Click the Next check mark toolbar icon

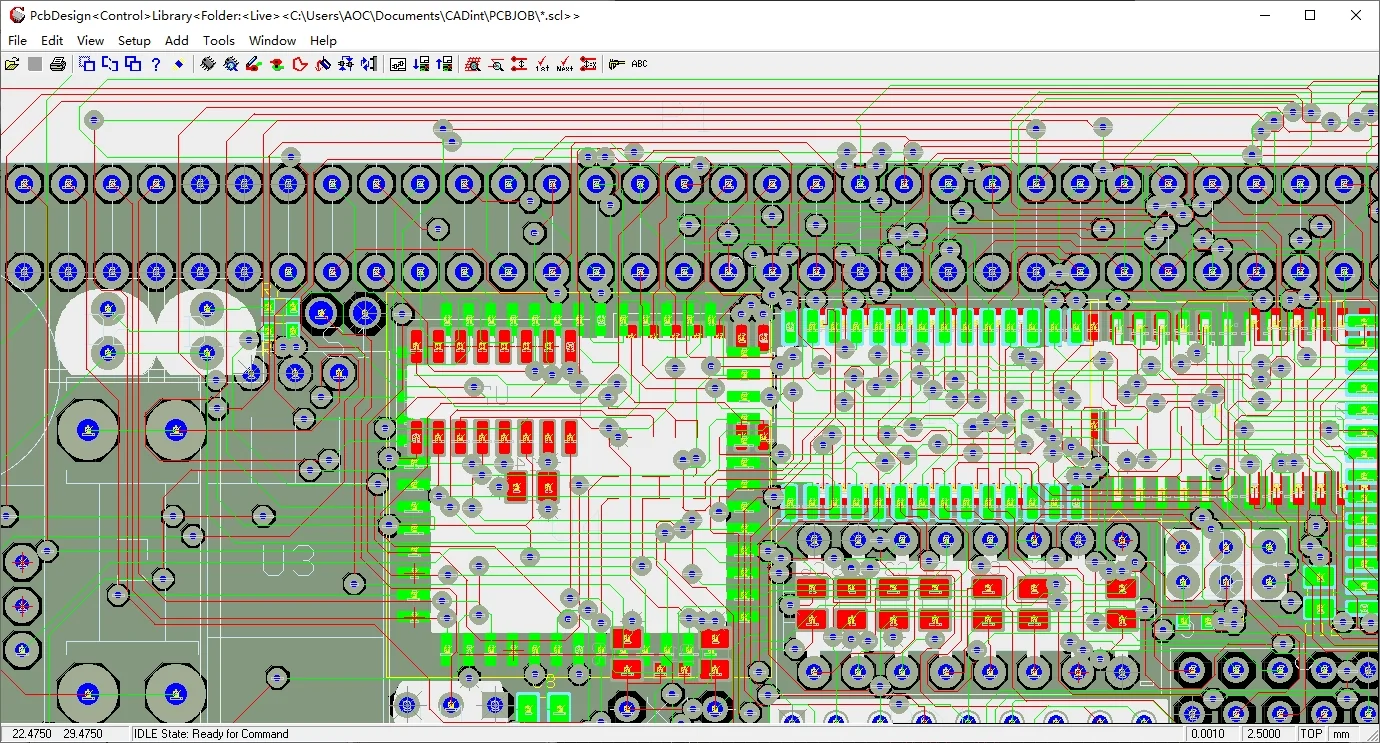(x=566, y=63)
